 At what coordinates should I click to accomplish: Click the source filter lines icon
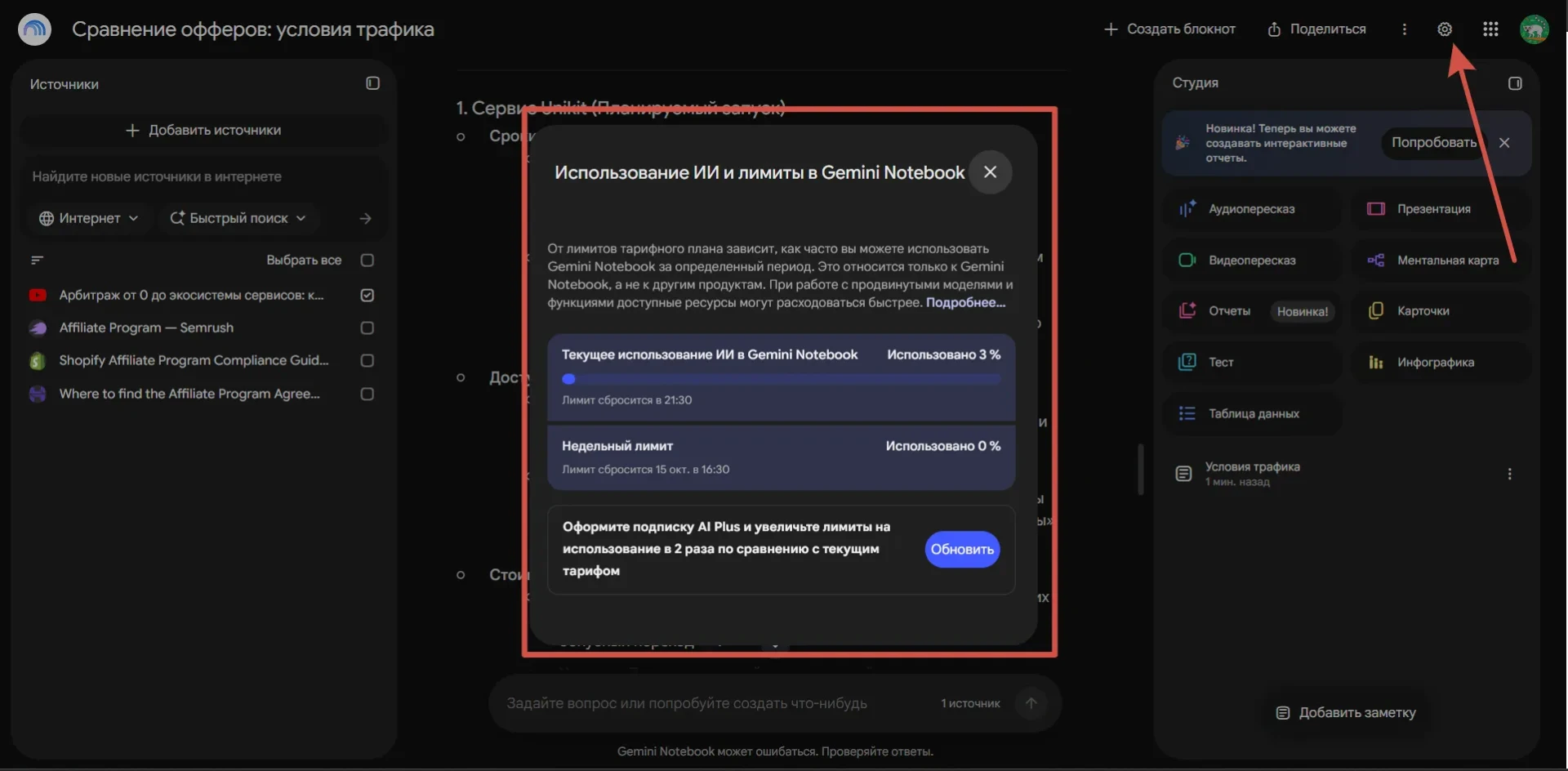pos(37,260)
